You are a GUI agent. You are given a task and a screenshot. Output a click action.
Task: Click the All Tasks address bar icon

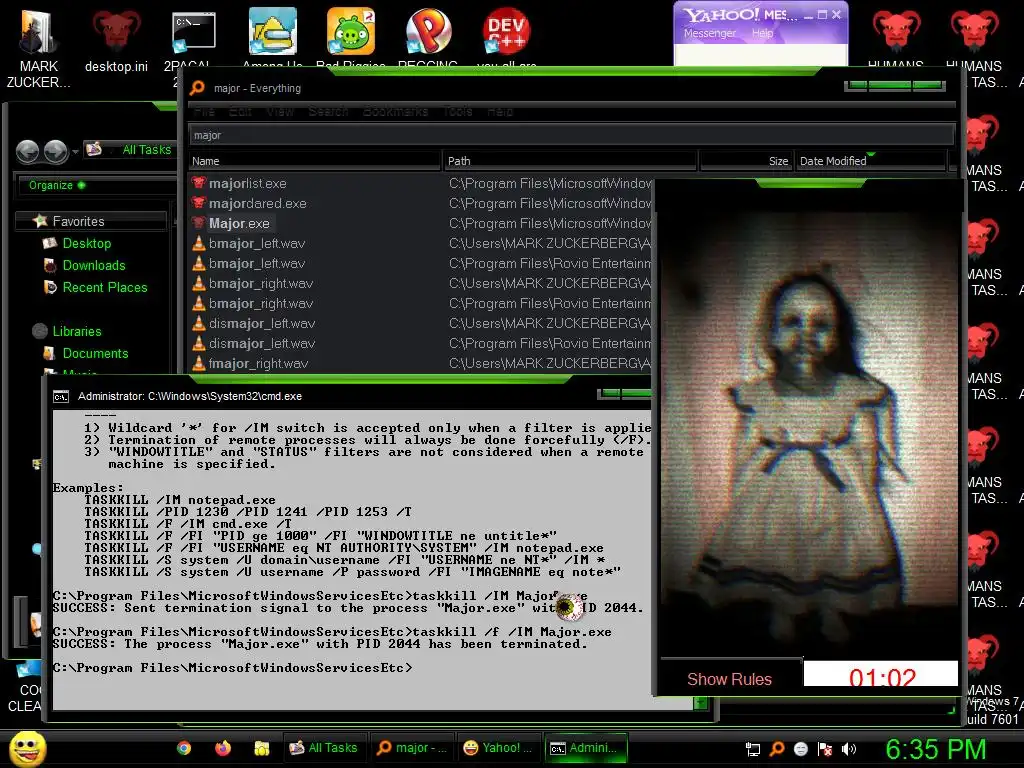point(93,149)
